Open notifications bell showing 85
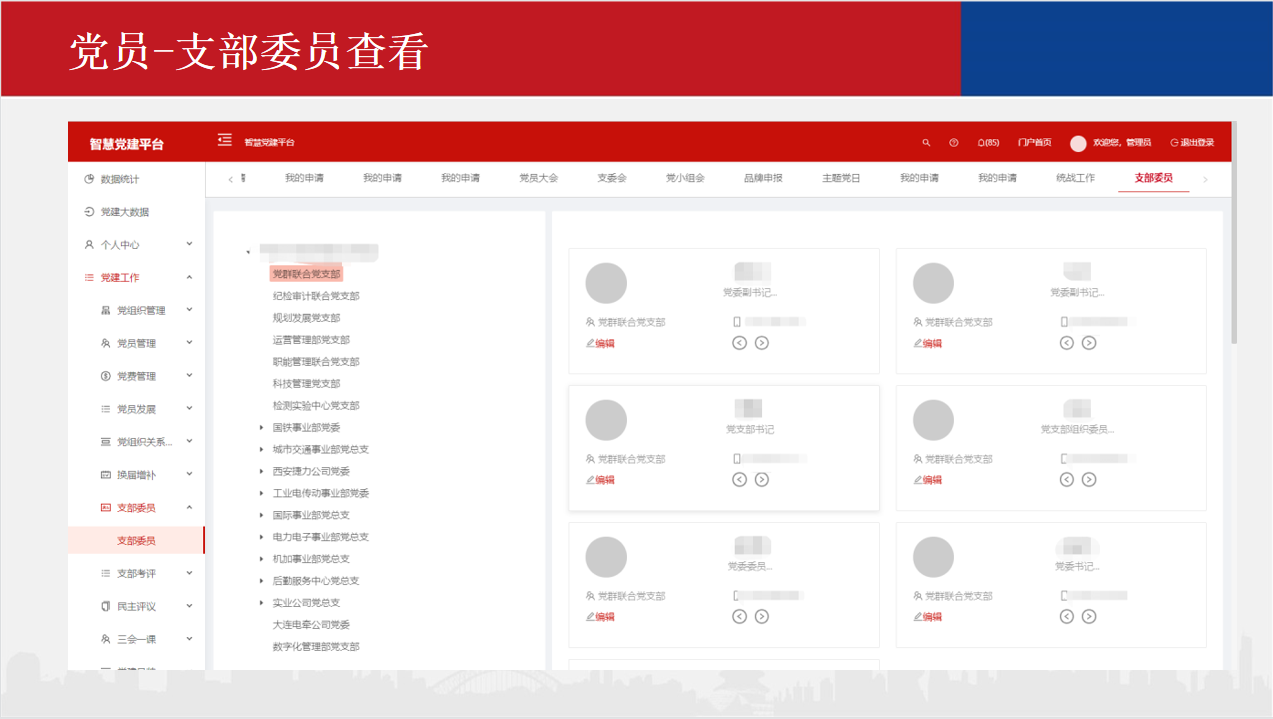The height and width of the screenshot is (719, 1273). point(987,143)
